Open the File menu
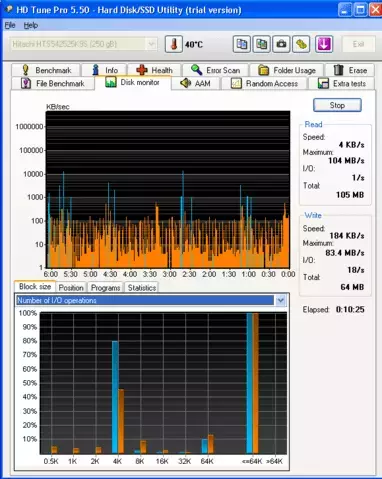The image size is (382, 479). 10,25
